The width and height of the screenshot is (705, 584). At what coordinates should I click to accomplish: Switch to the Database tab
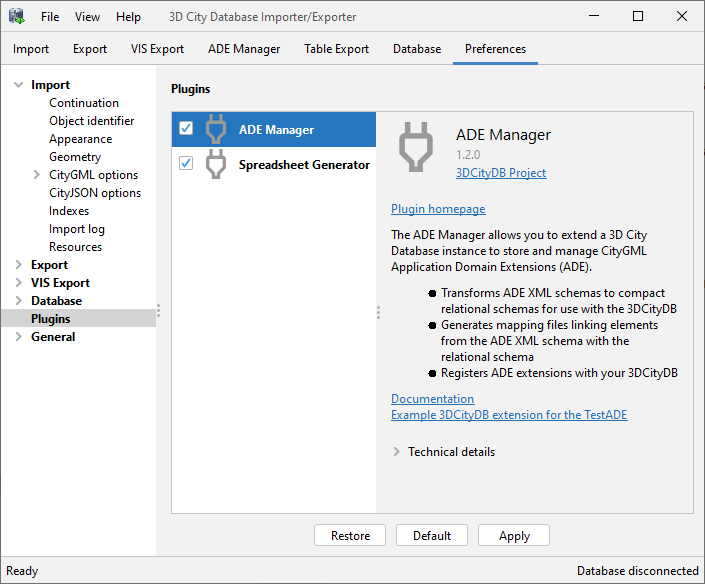(x=417, y=49)
